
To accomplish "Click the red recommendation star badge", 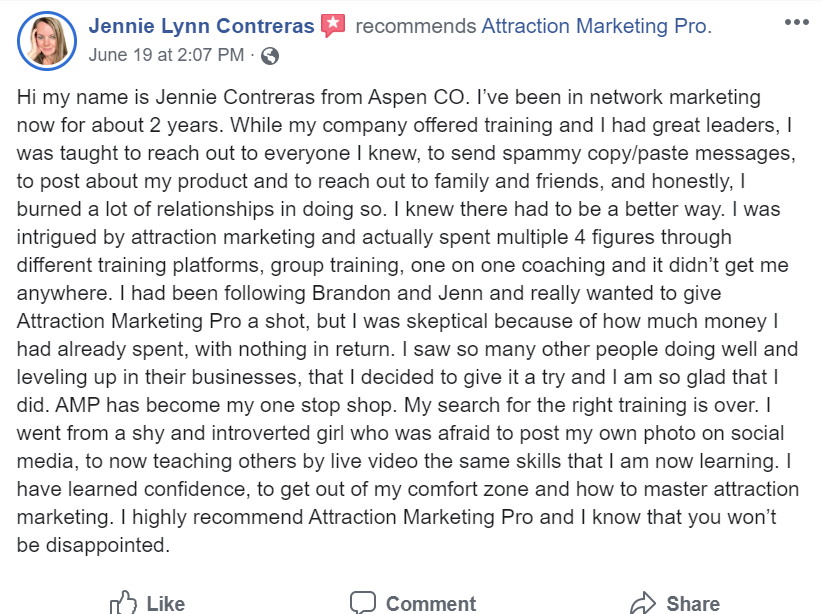I will click(x=333, y=26).
